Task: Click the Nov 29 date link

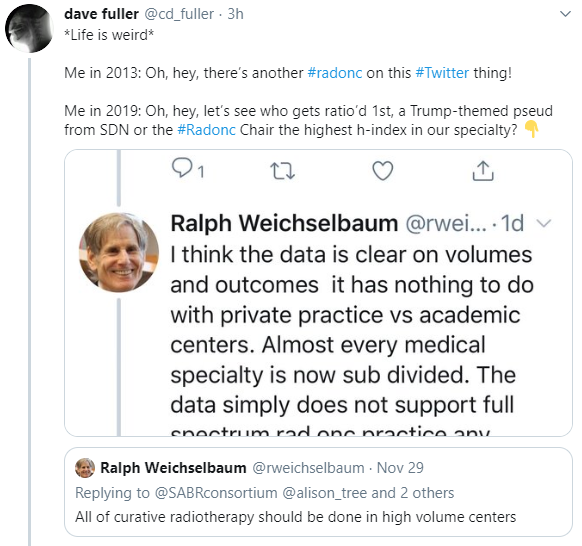Action: (400, 468)
